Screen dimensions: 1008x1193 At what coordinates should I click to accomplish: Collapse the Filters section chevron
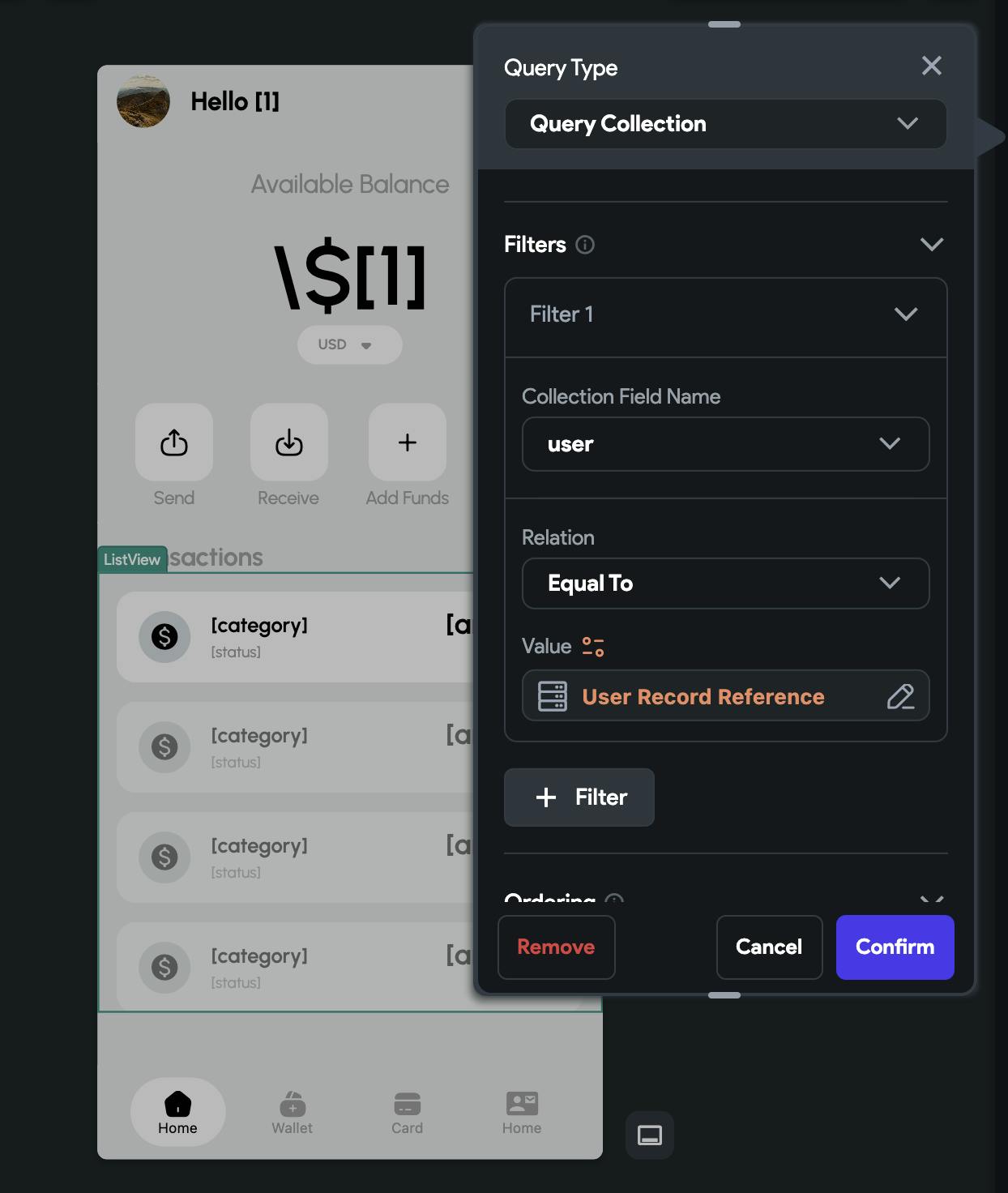tap(932, 245)
